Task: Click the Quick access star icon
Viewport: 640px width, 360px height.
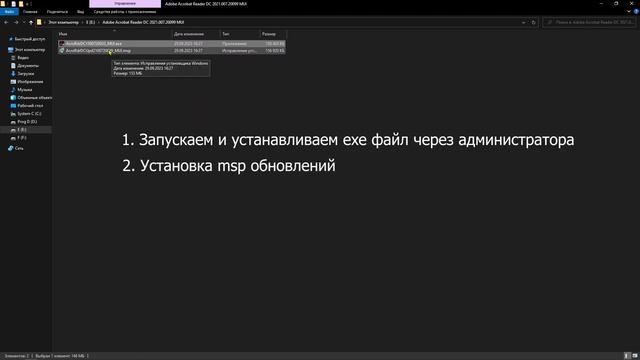Action: [11, 39]
